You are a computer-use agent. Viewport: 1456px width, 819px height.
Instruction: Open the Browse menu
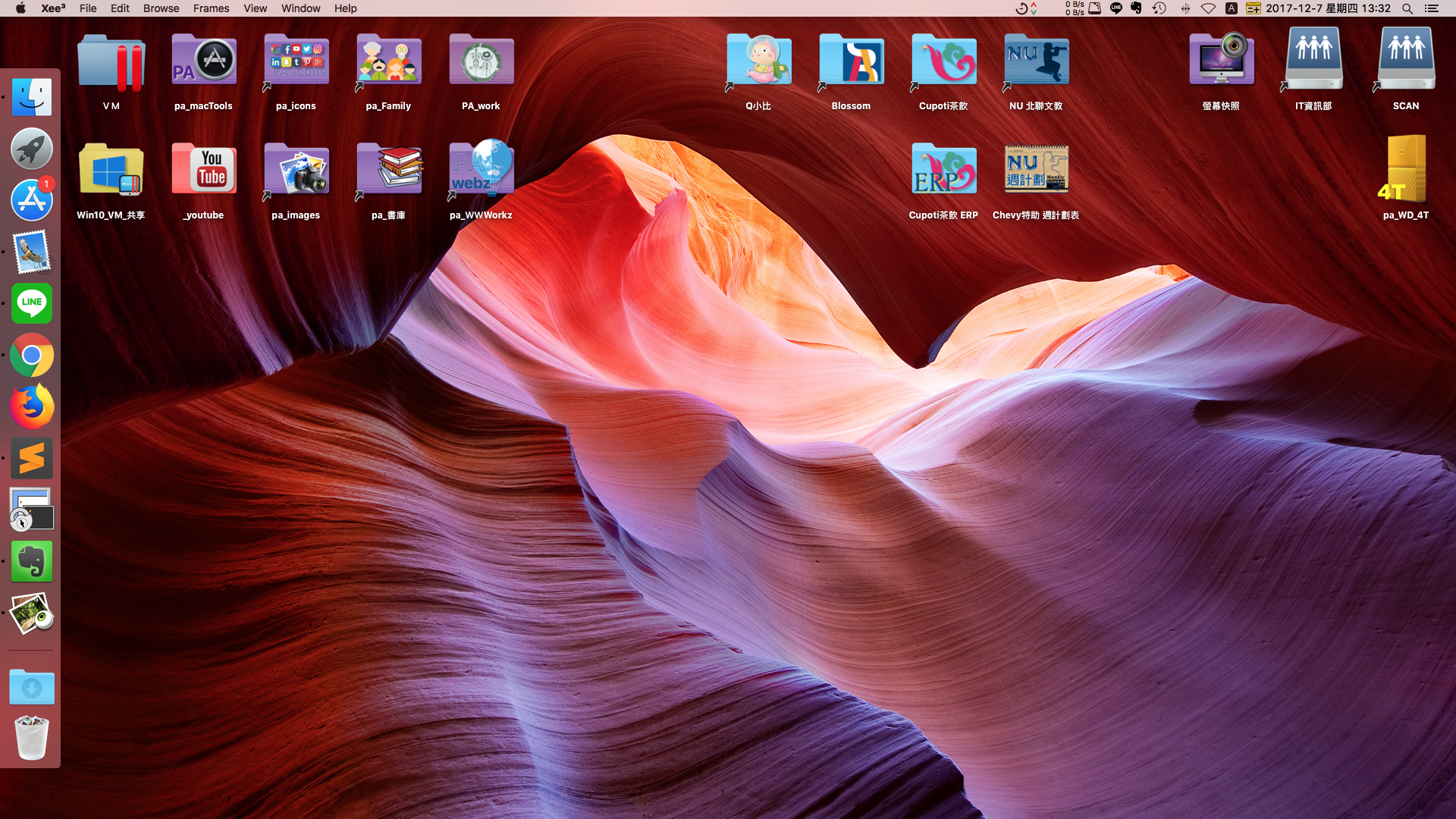coord(161,8)
